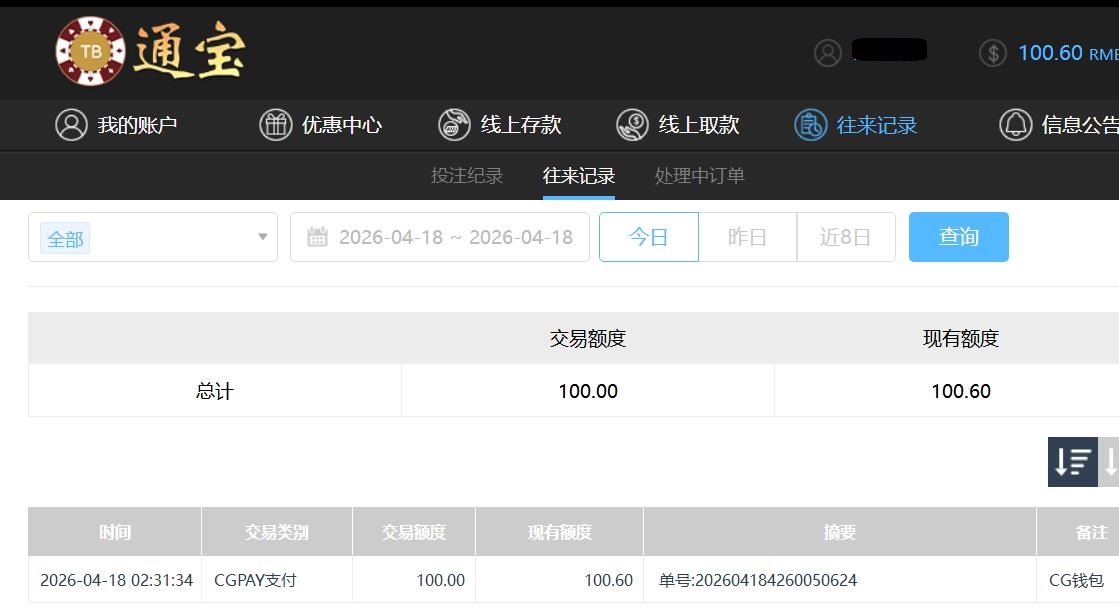Click the 线上取款 withdrawal icon
The image size is (1119, 609).
pyautogui.click(x=632, y=125)
